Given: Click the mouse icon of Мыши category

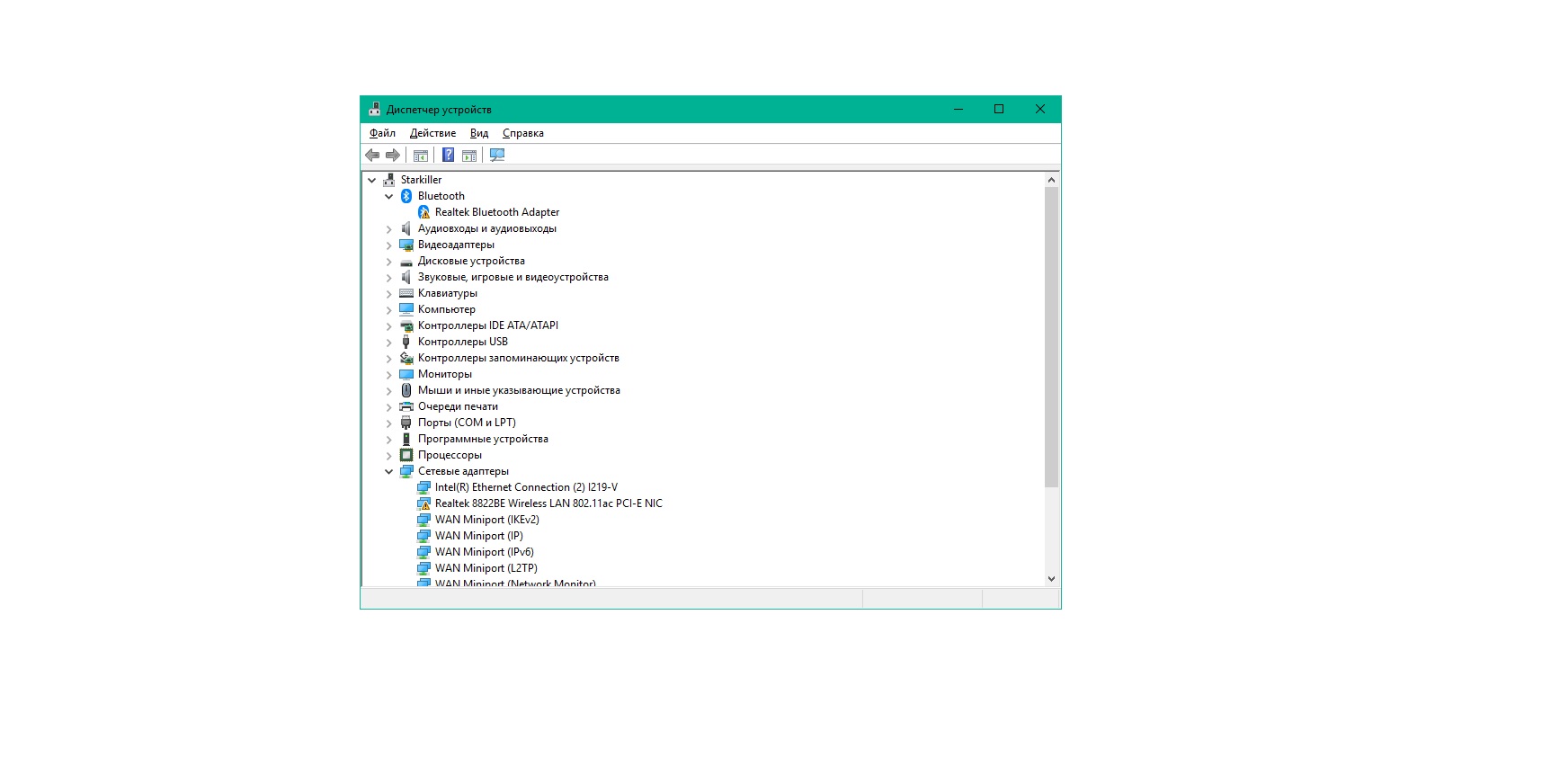Looking at the screenshot, I should (x=406, y=390).
